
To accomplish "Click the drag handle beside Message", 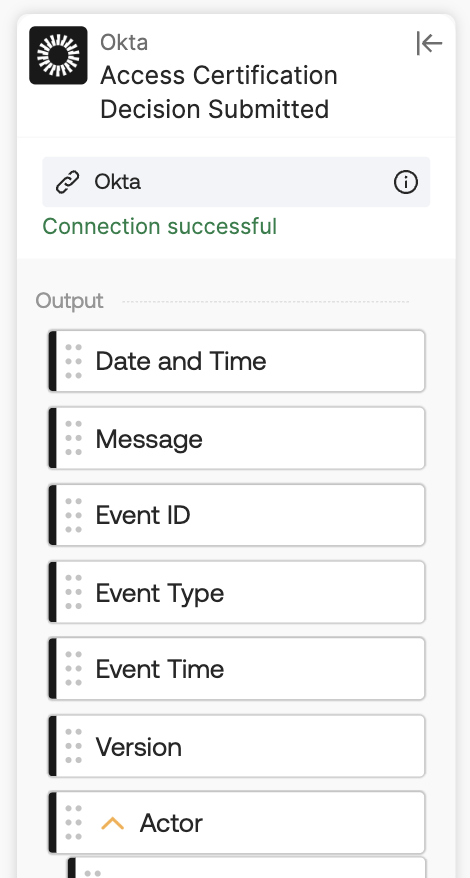I will [73, 438].
